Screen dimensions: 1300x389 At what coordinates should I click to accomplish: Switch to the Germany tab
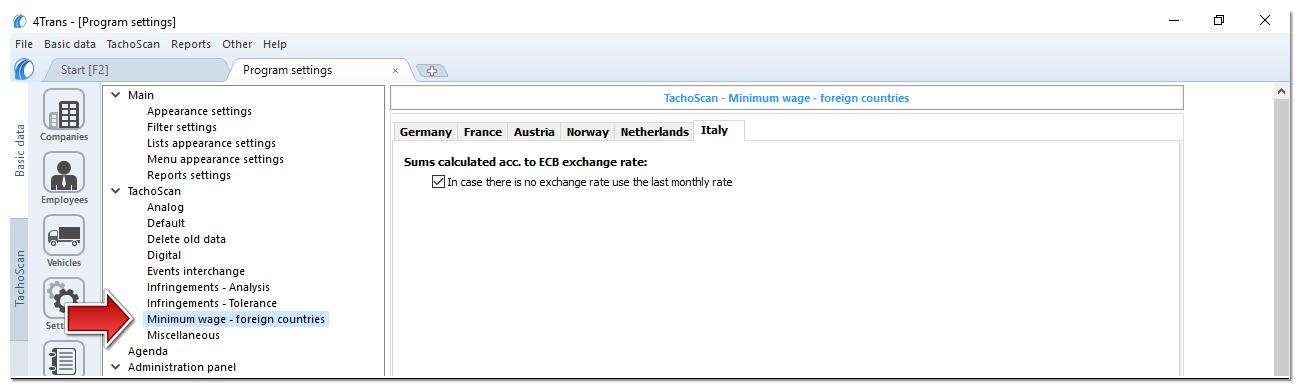(x=426, y=132)
